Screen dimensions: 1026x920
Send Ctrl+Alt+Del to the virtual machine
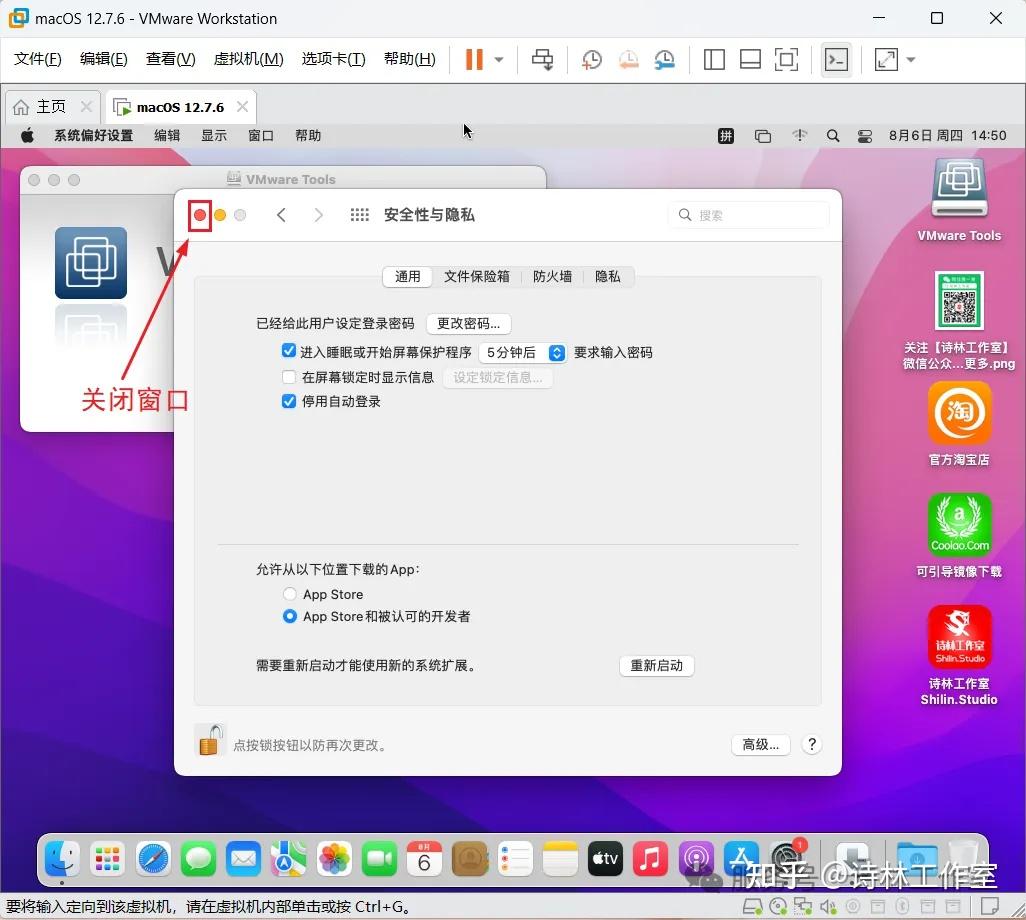point(542,60)
